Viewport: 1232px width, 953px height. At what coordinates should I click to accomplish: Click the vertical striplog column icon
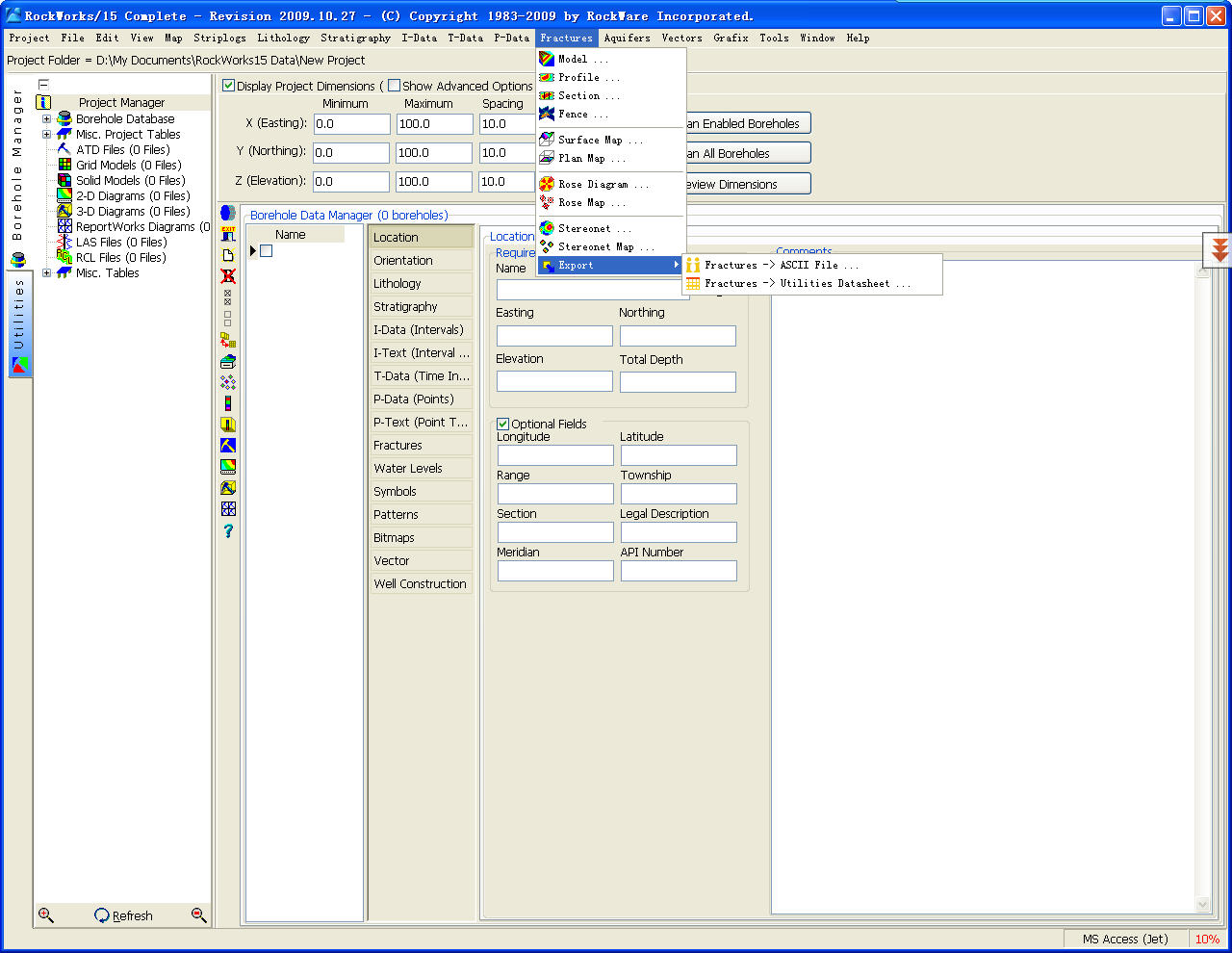228,403
